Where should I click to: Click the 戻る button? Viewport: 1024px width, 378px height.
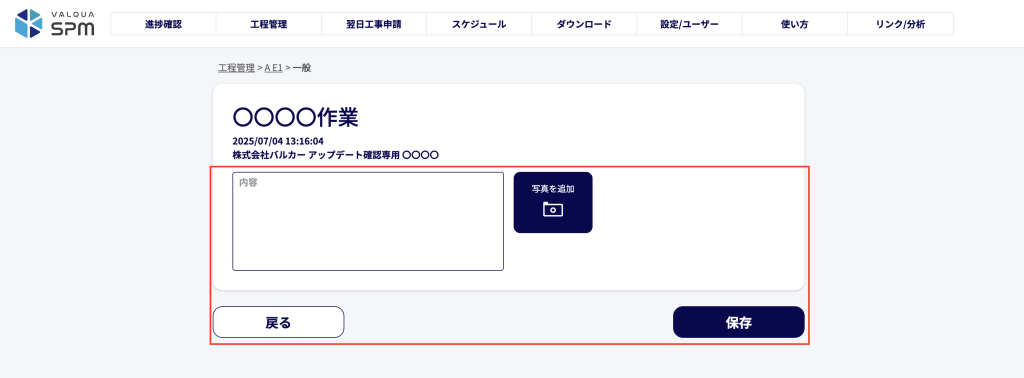278,322
